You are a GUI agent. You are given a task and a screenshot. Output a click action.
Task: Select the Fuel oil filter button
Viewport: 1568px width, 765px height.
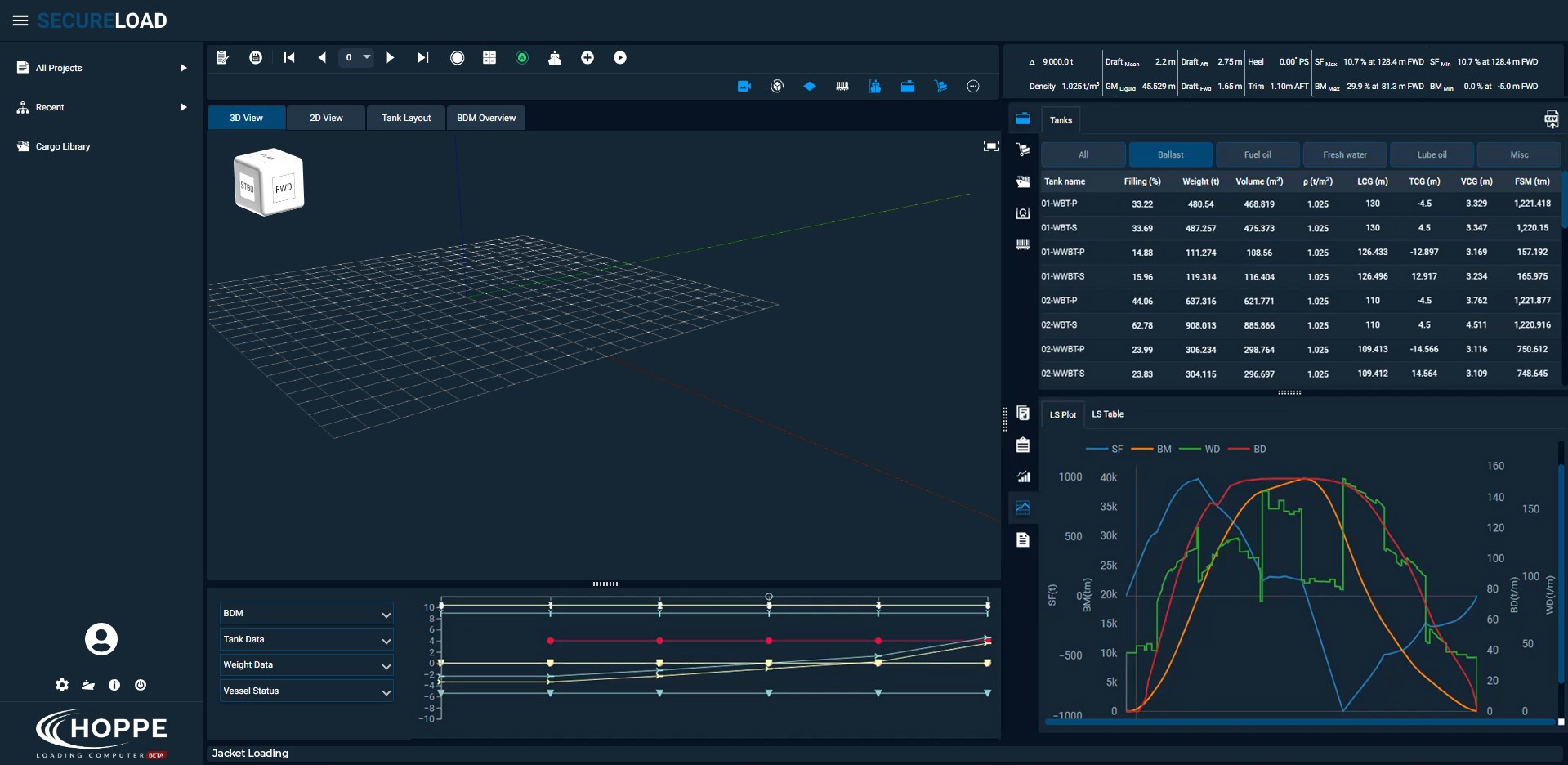1257,154
